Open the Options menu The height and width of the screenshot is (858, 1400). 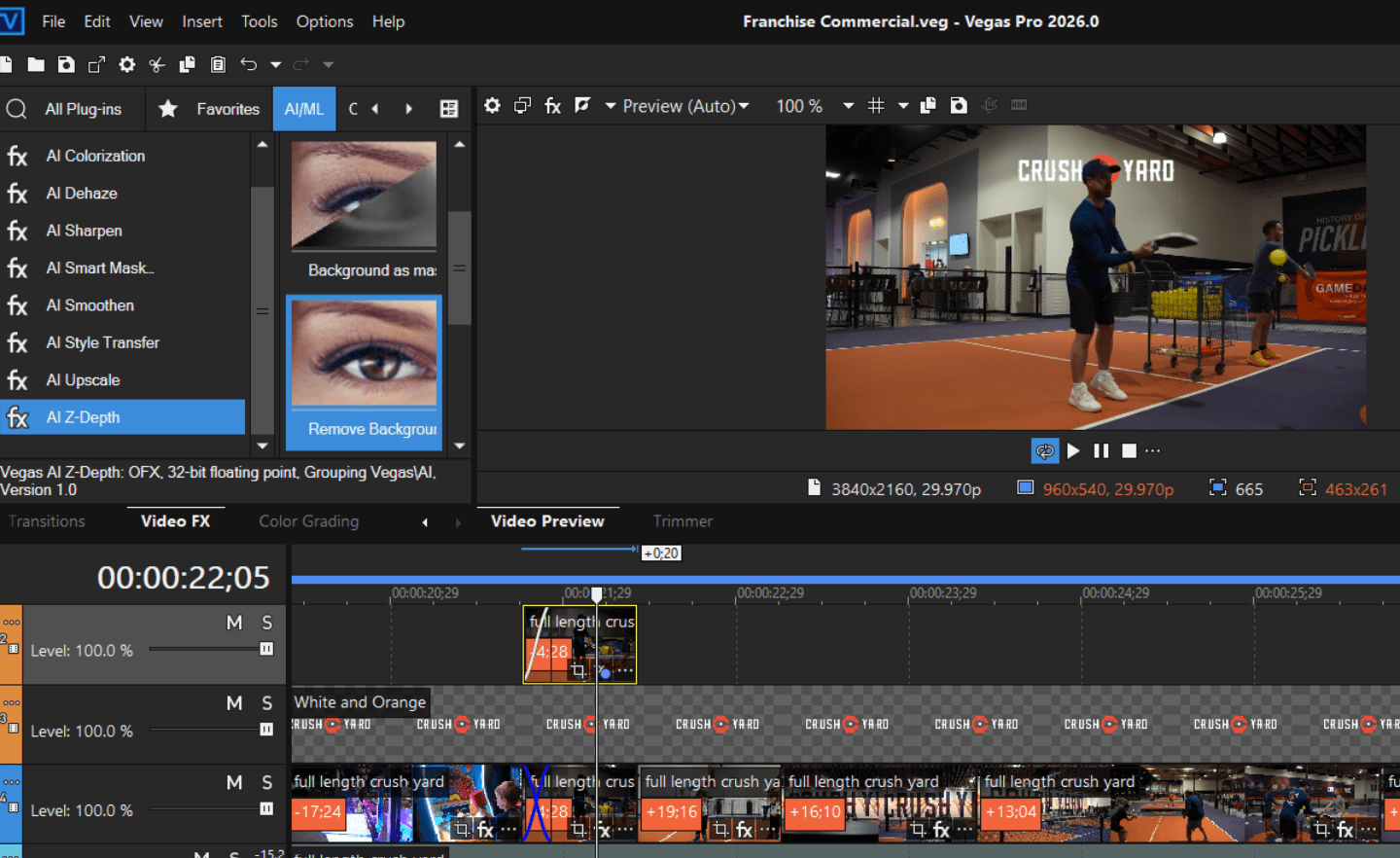click(x=325, y=21)
